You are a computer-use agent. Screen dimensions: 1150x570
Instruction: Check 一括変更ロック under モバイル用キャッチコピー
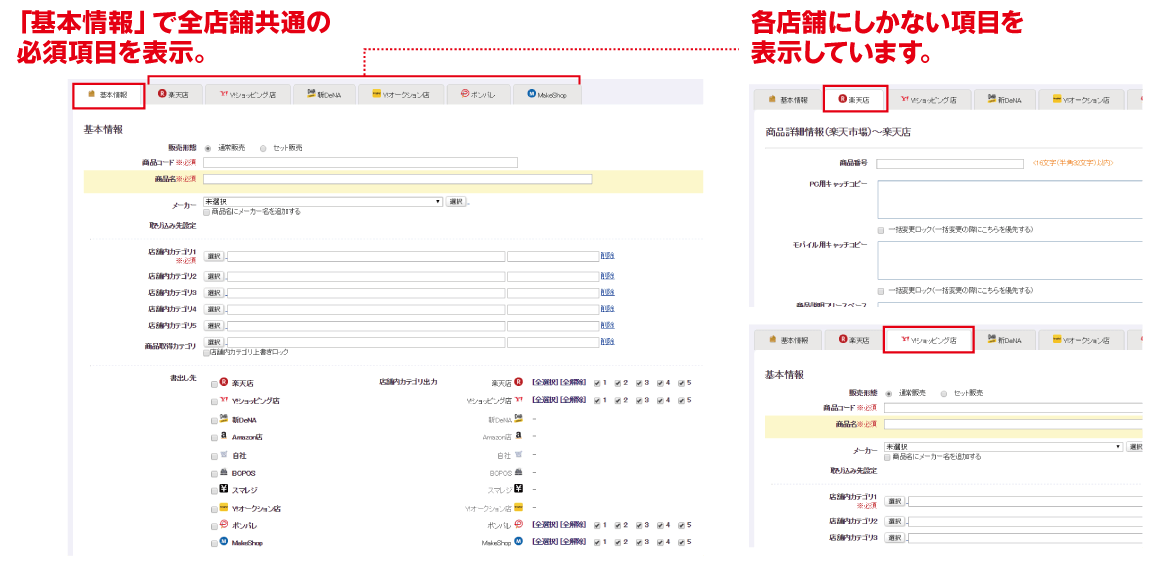[881, 291]
